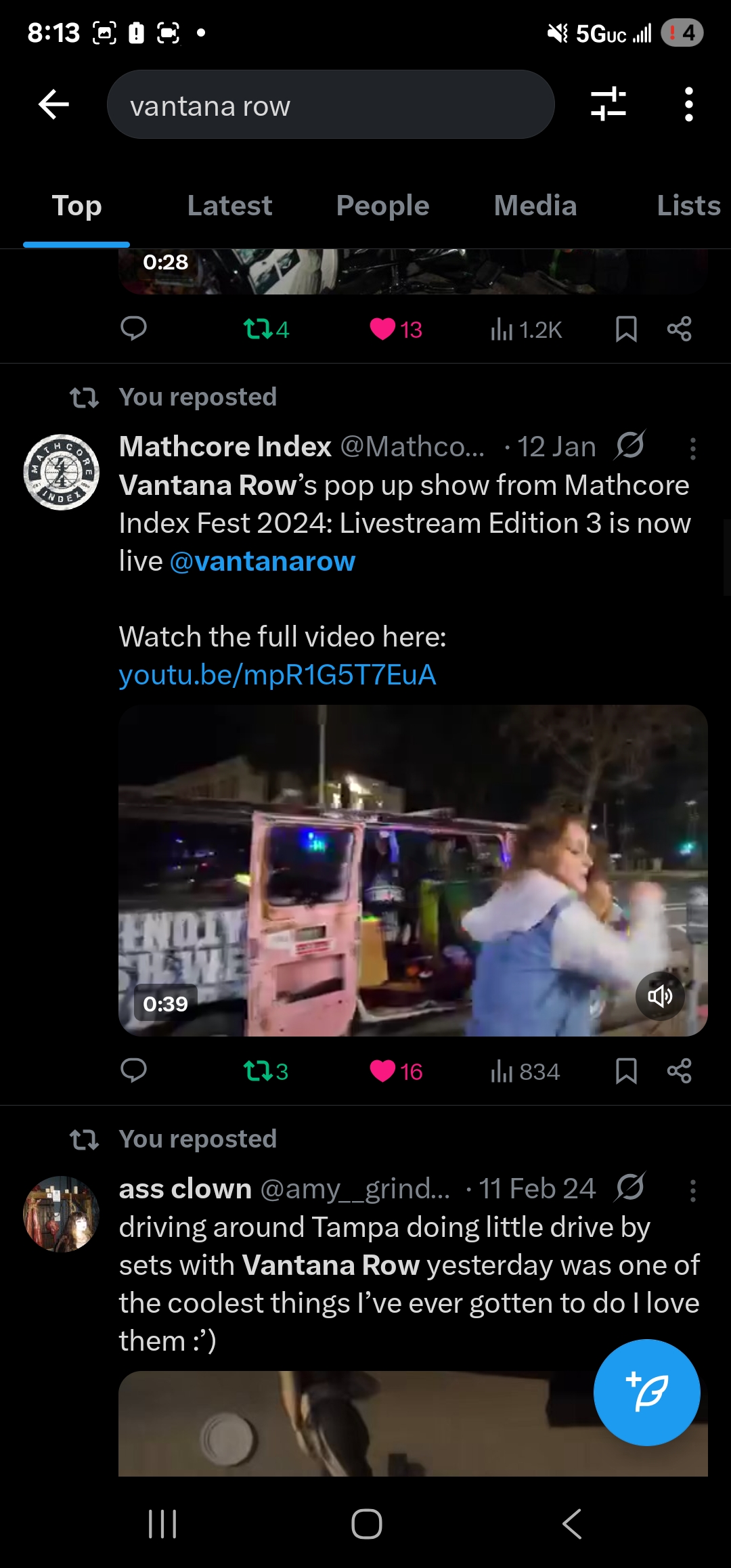This screenshot has width=731, height=1568.
Task: Unmute the 0:39 video sound
Action: pos(660,996)
